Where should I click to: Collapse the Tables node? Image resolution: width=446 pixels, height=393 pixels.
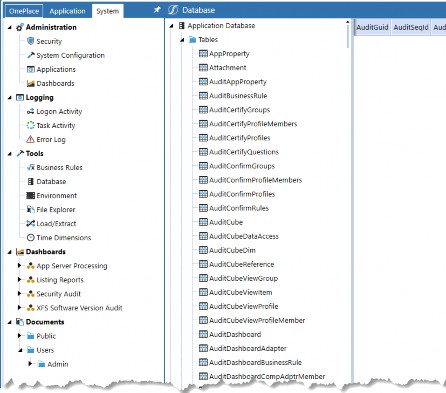182,40
